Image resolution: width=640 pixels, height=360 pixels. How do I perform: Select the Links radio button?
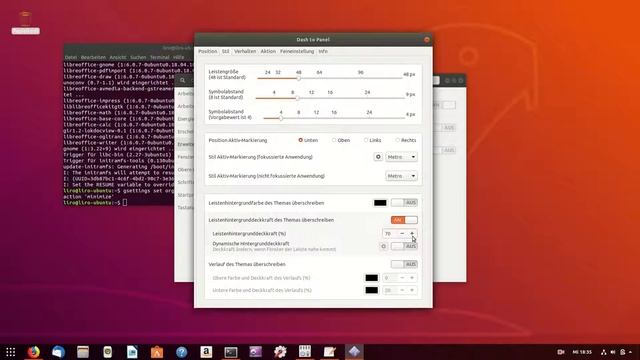point(366,140)
